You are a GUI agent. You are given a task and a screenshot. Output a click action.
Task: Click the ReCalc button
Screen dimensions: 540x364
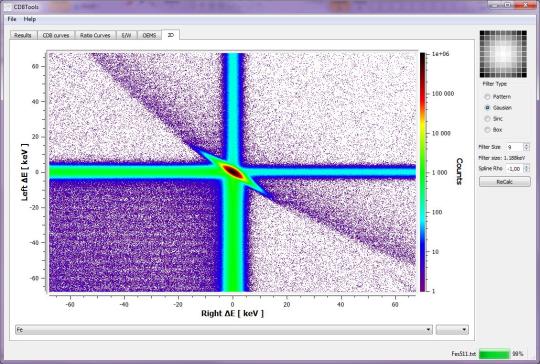click(505, 181)
